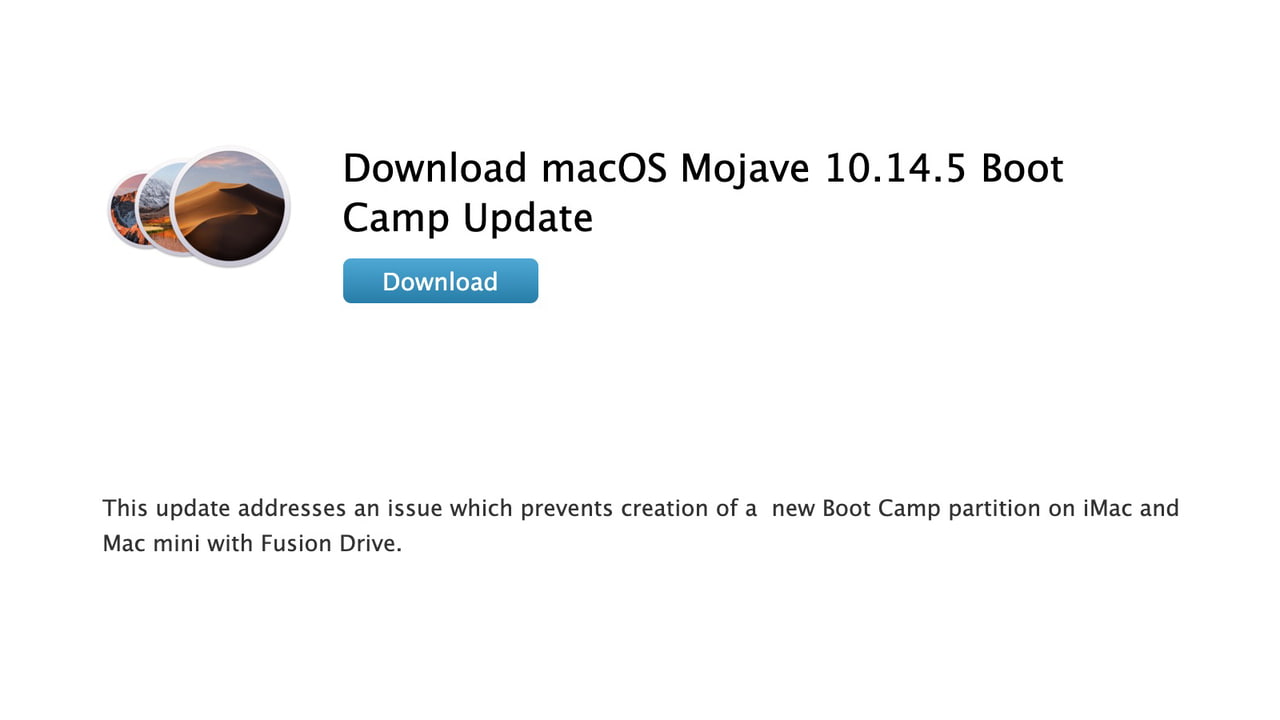The width and height of the screenshot is (1280, 720).
Task: Select the word "Download" in the page heading
Action: click(x=435, y=168)
